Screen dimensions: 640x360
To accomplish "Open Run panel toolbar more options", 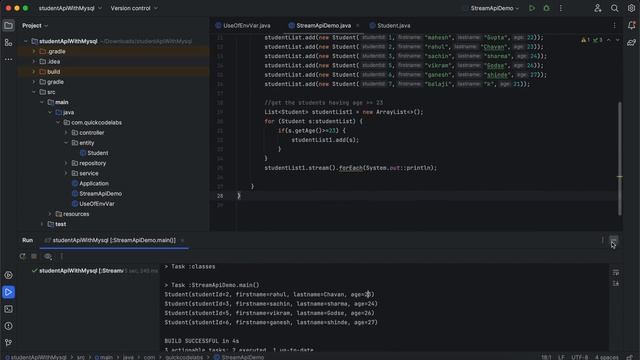I will [62, 256].
